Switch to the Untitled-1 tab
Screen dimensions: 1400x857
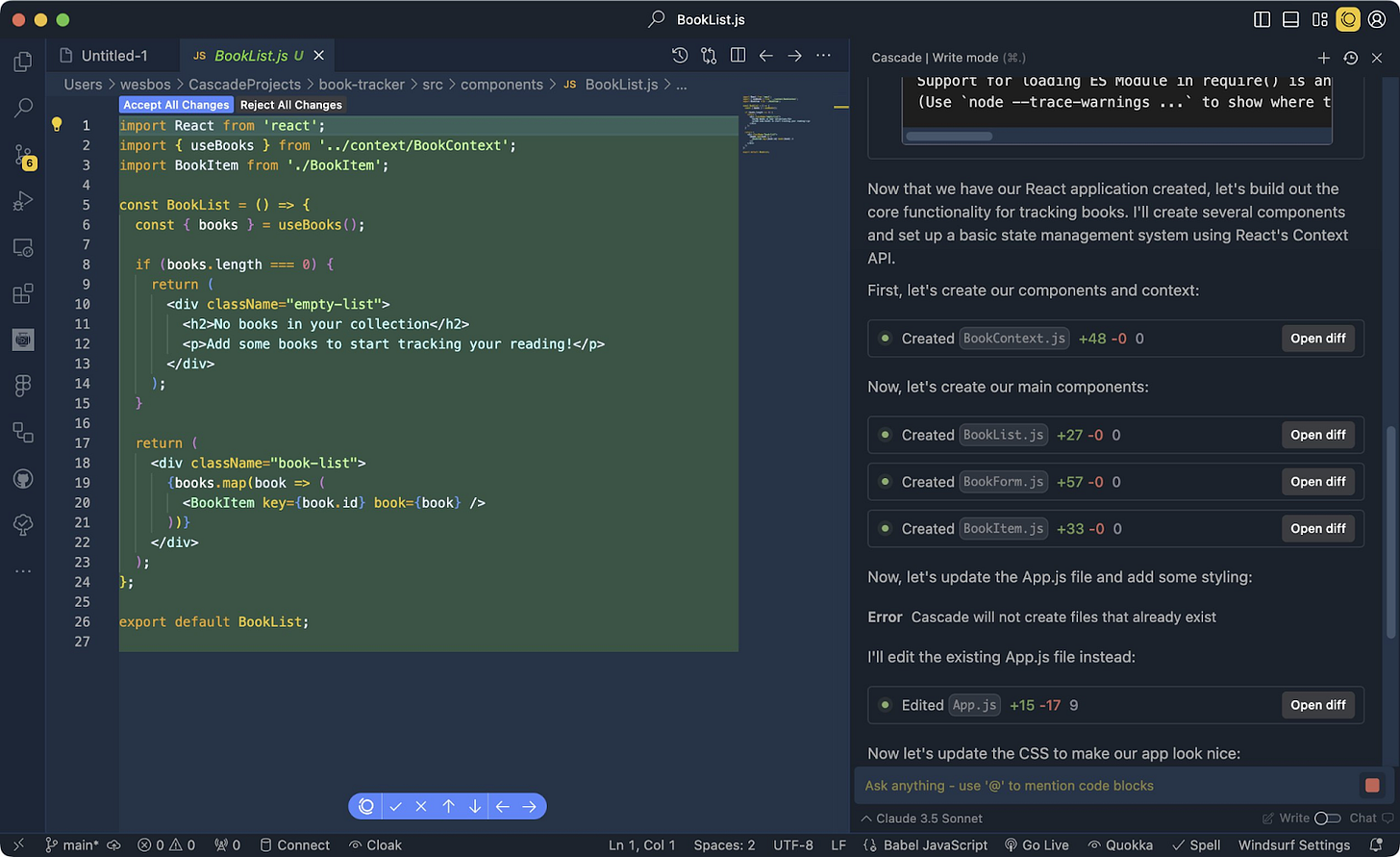pyautogui.click(x=115, y=56)
